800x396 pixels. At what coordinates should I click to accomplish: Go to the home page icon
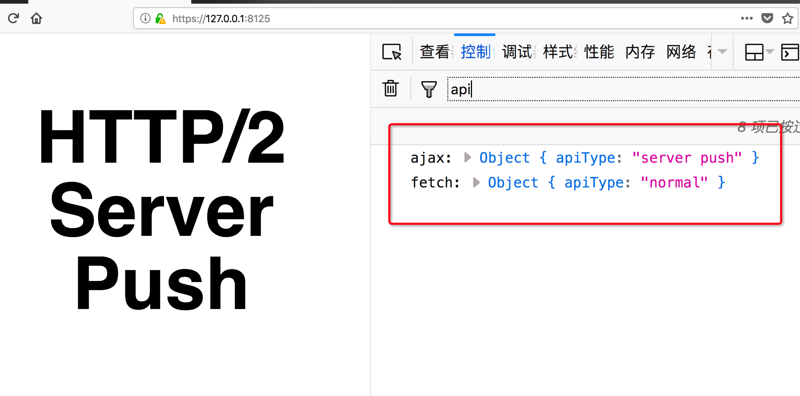pos(36,18)
